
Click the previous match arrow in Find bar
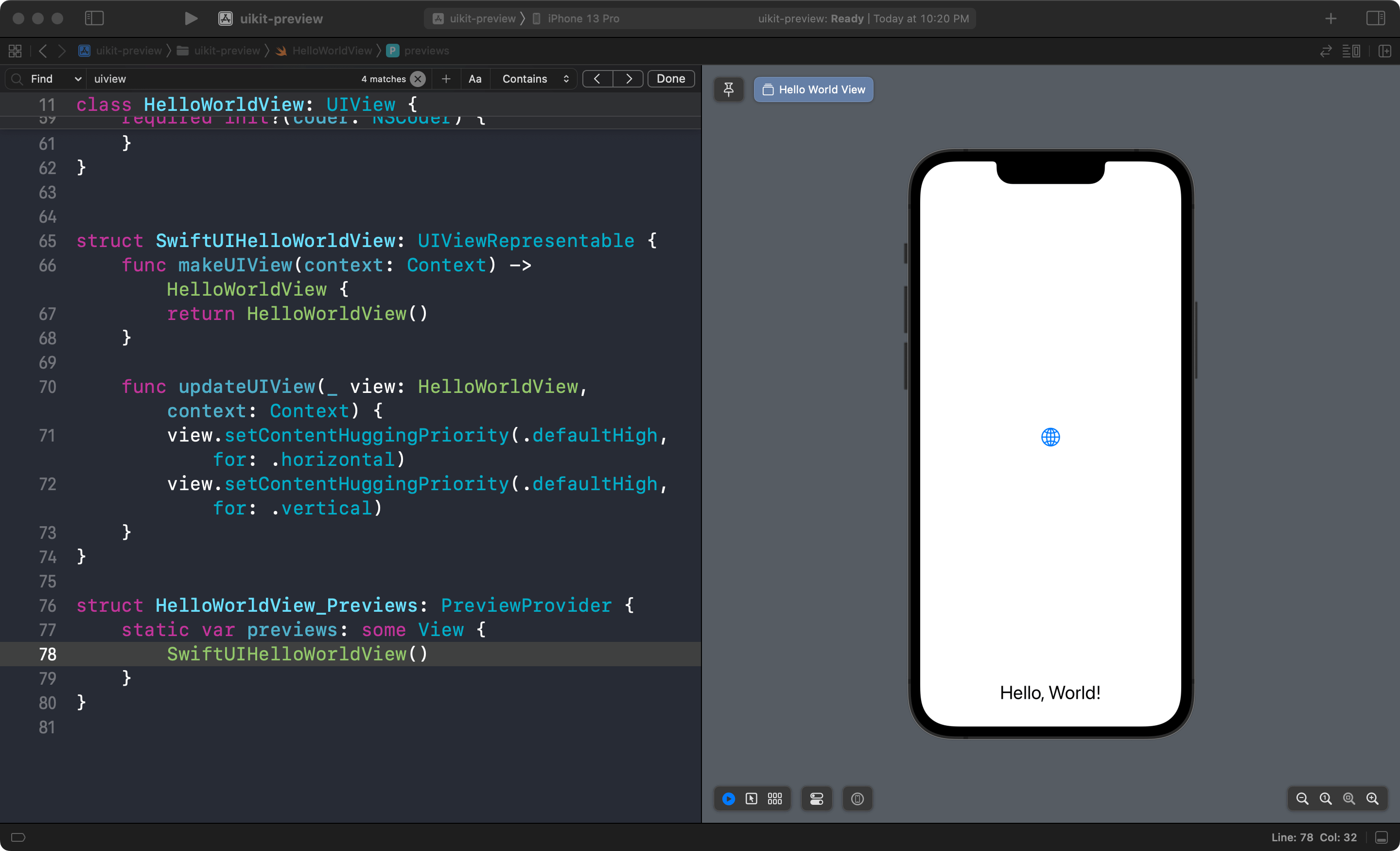598,79
